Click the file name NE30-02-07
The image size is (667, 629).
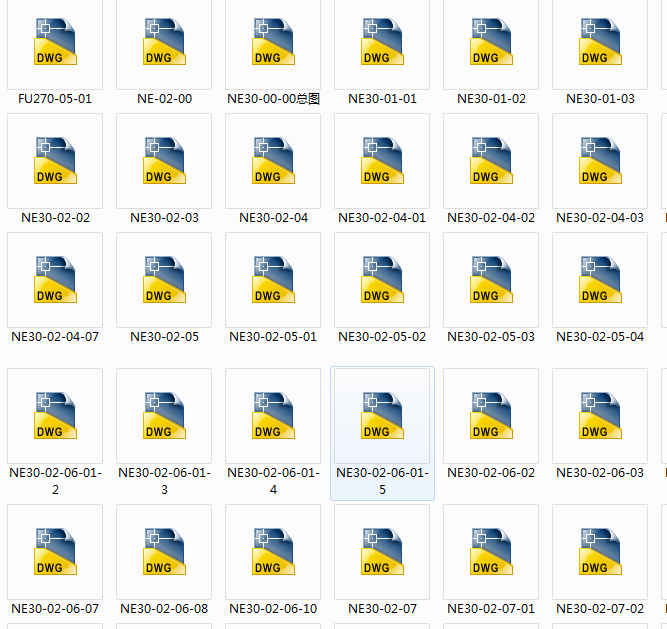click(x=382, y=609)
